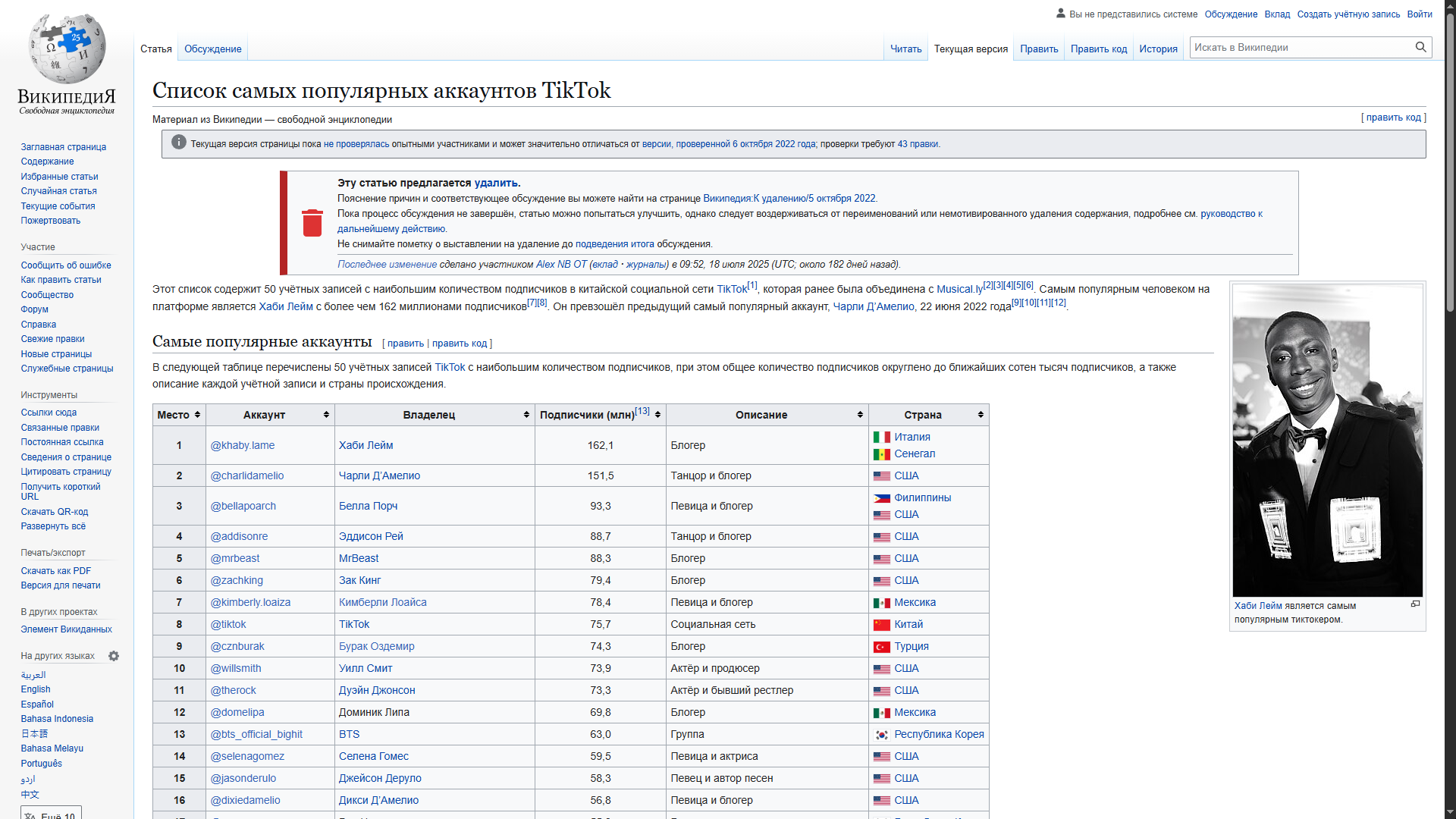The width and height of the screenshot is (1456, 819).
Task: Open the Khaby Lame photo thumbnail
Action: click(x=1327, y=441)
